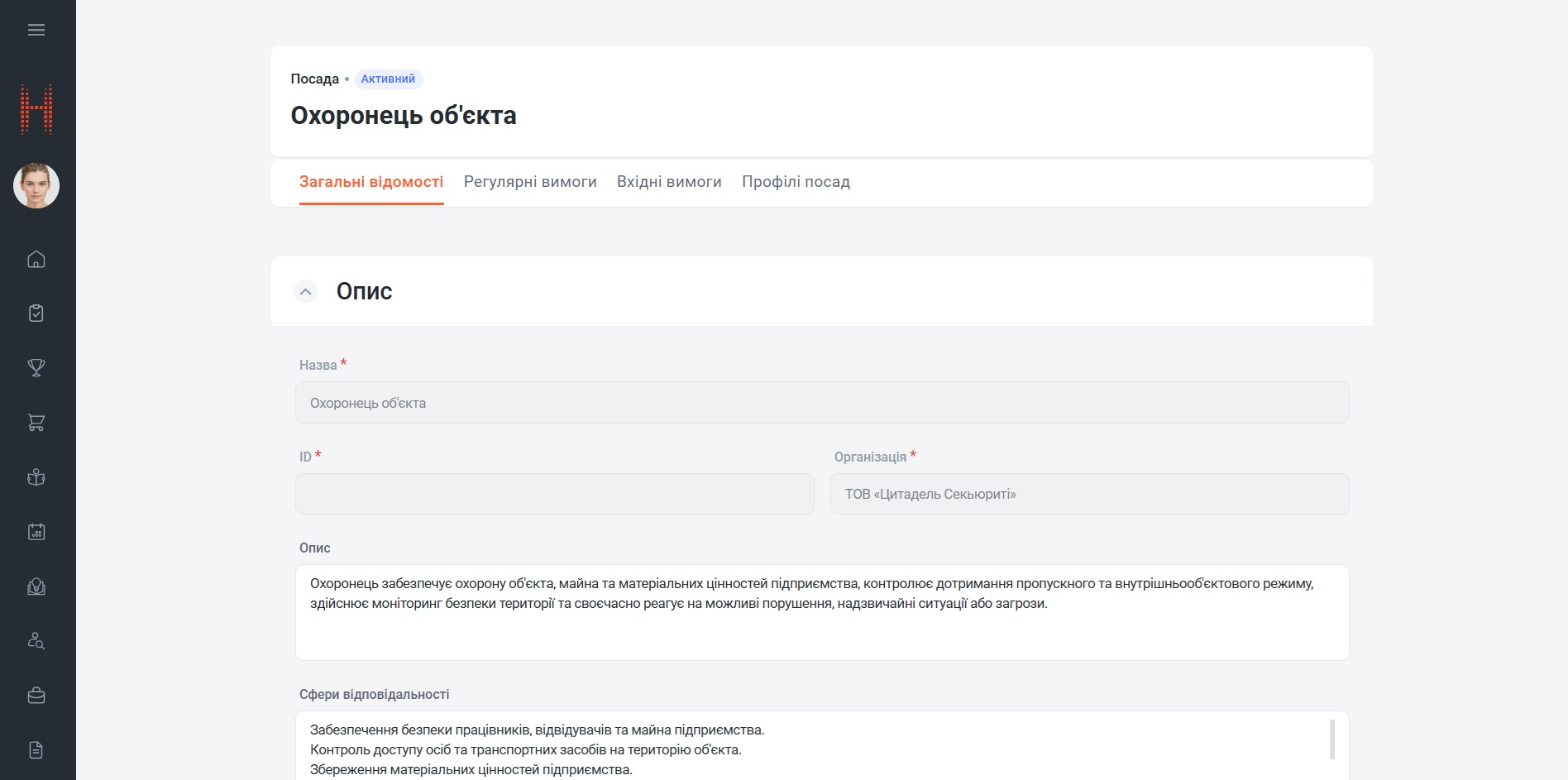The image size is (1568, 780).
Task: Open the hamburger menu in the sidebar
Action: click(x=36, y=30)
